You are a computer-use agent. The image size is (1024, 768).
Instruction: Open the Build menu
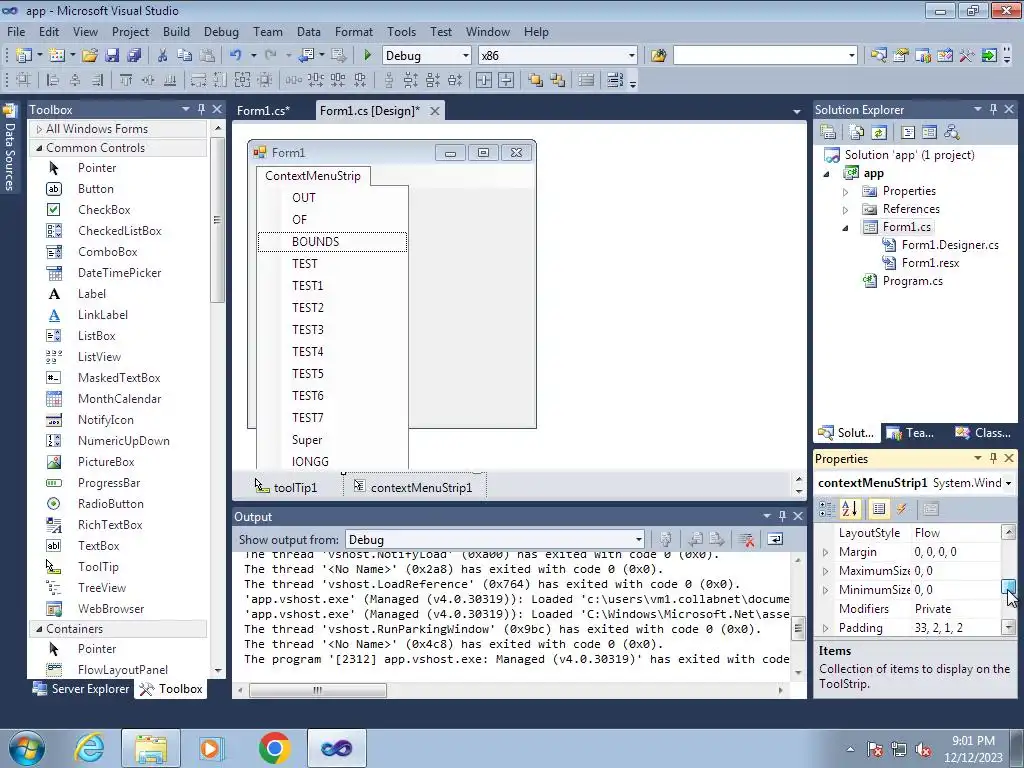(x=176, y=31)
